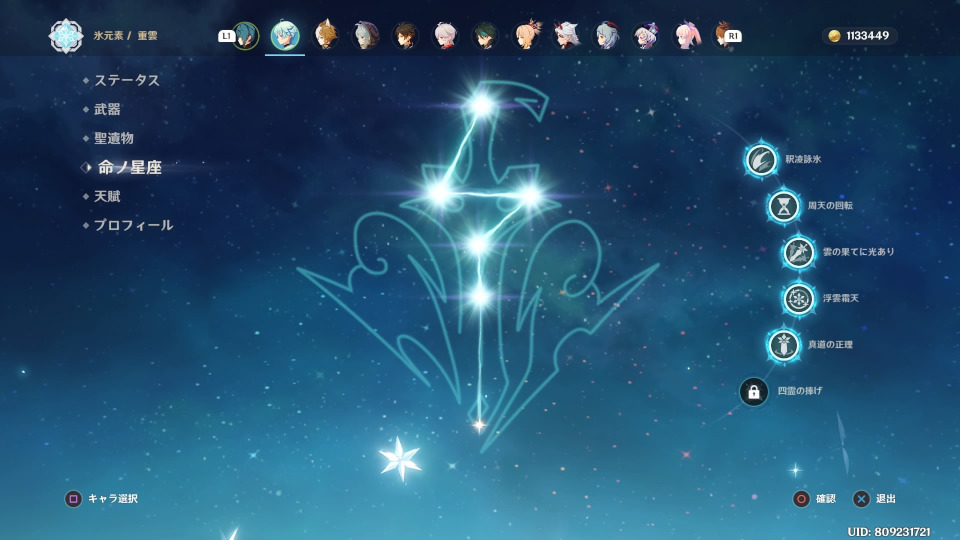Click the 釈凌詠氷 constellation name
960x540 pixels.
point(803,159)
